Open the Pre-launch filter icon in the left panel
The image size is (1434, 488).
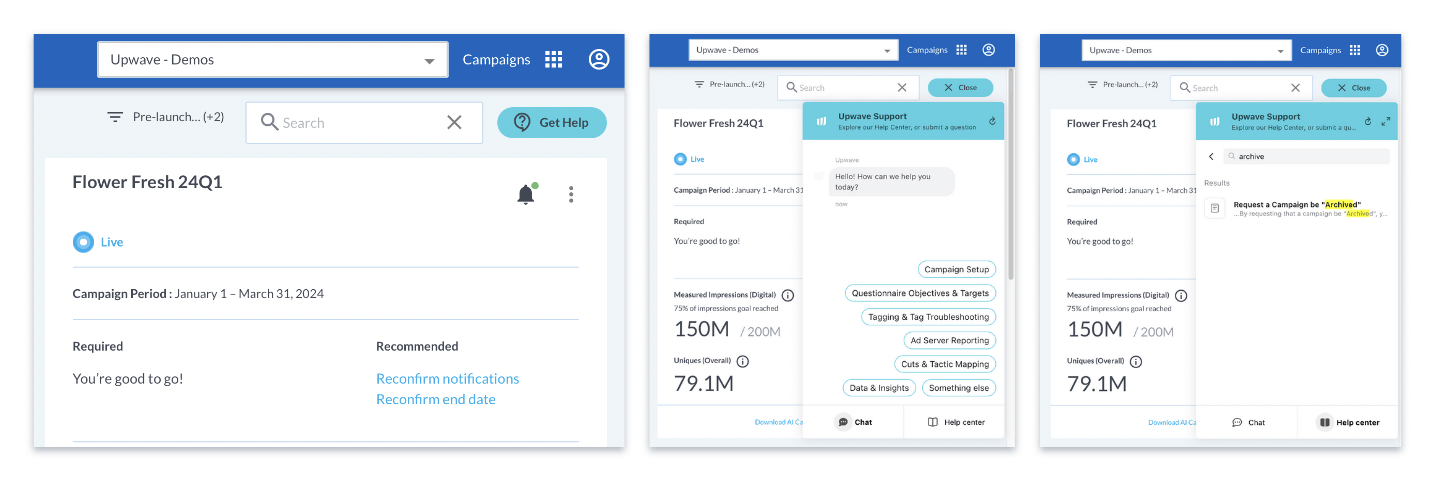tap(115, 117)
